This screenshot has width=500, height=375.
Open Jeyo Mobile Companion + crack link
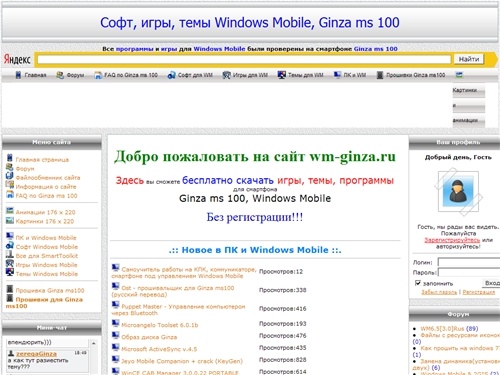(182, 361)
